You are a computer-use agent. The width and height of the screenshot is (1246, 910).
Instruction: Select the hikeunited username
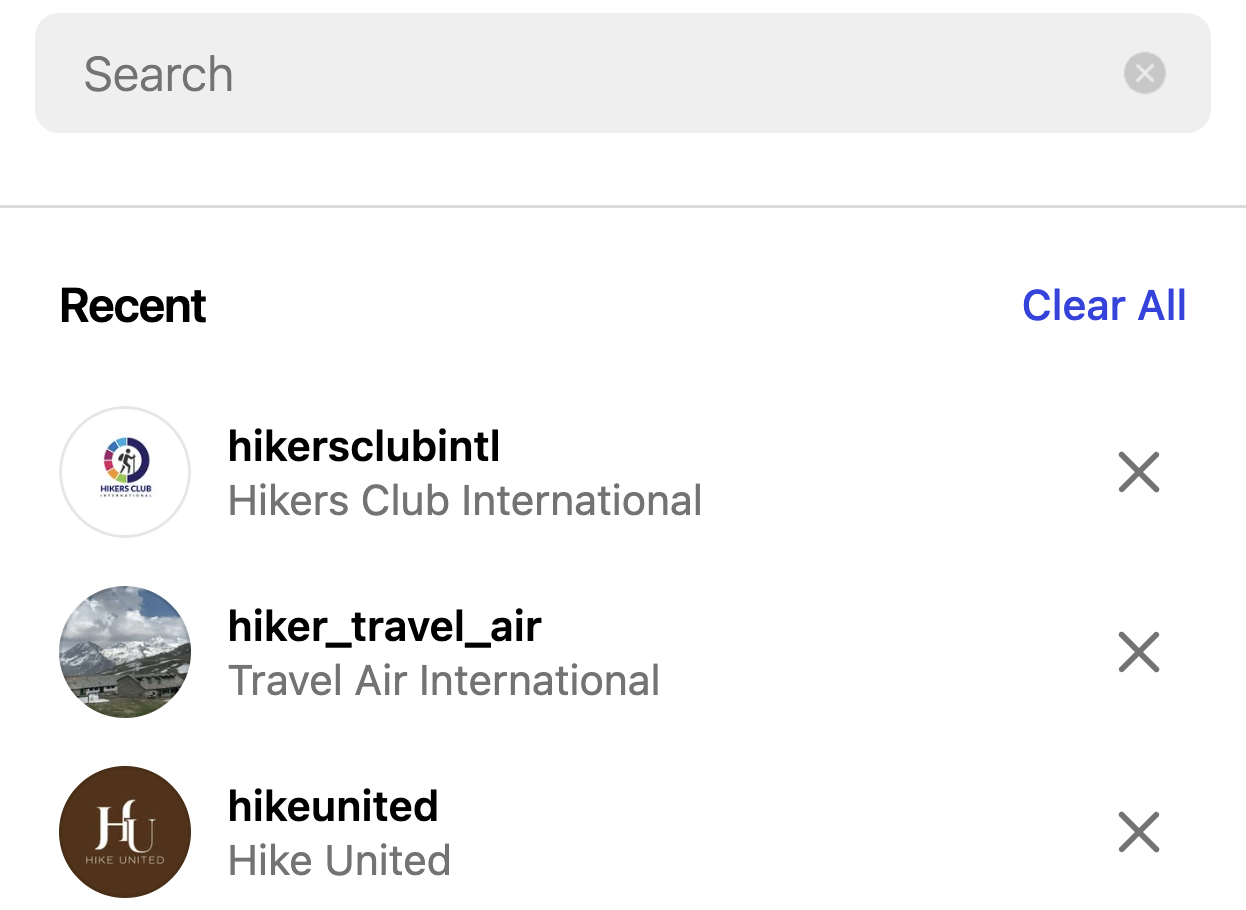point(333,806)
